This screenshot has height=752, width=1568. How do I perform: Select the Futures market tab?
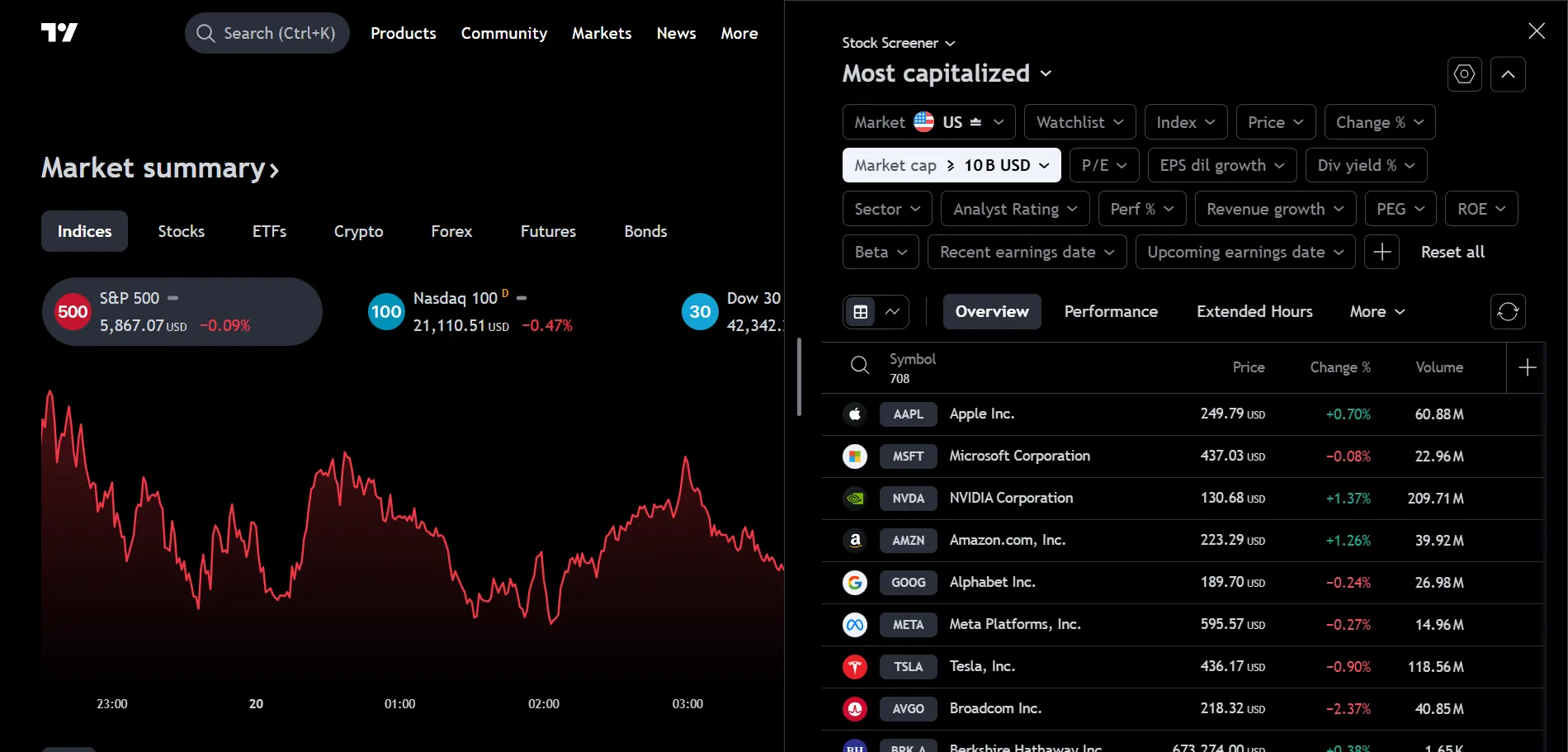click(x=548, y=231)
